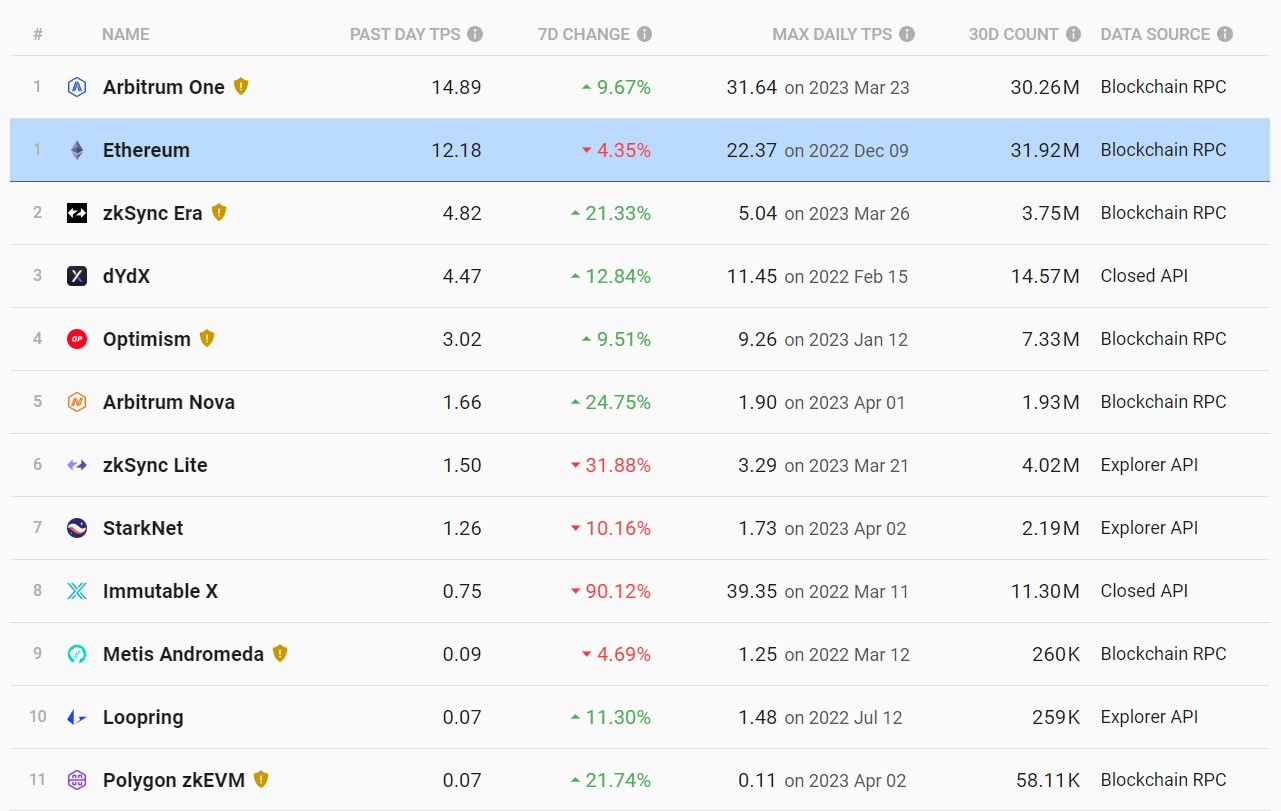Screen dimensions: 1281x811
Task: Click the Polygon zkEVM logo
Action: [x=77, y=780]
